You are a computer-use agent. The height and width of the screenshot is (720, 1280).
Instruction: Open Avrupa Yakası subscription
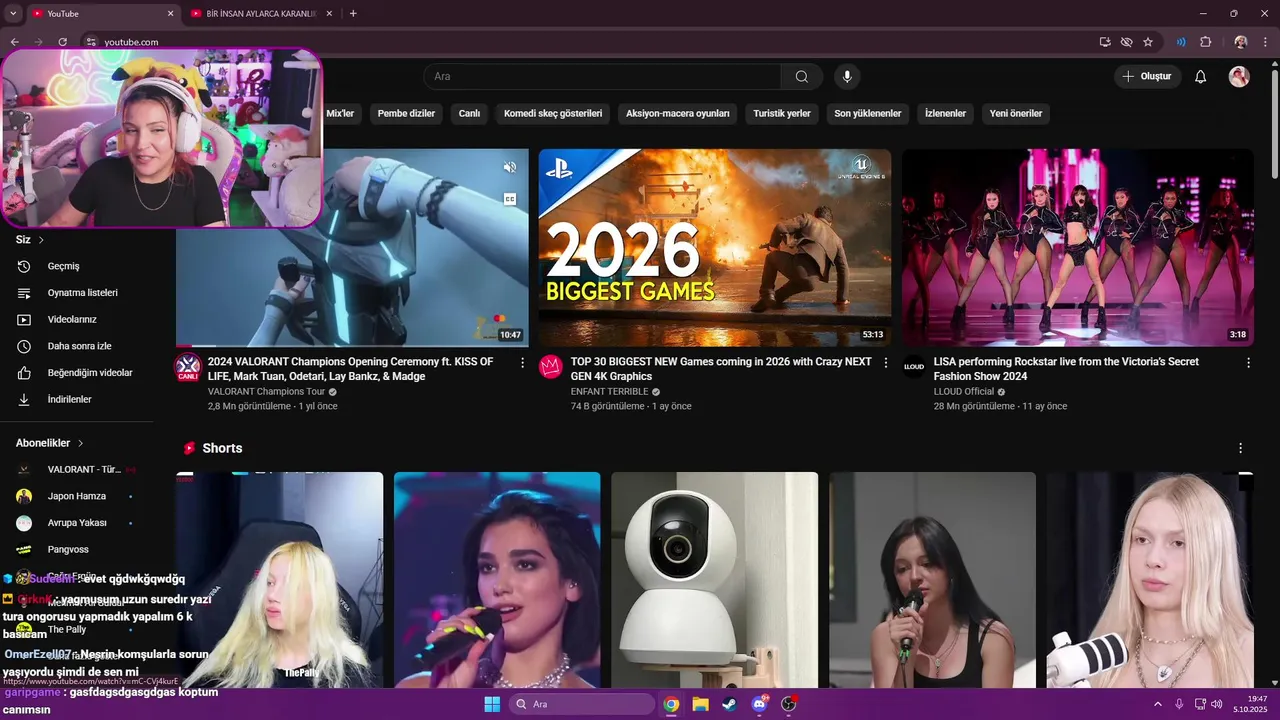pos(75,523)
